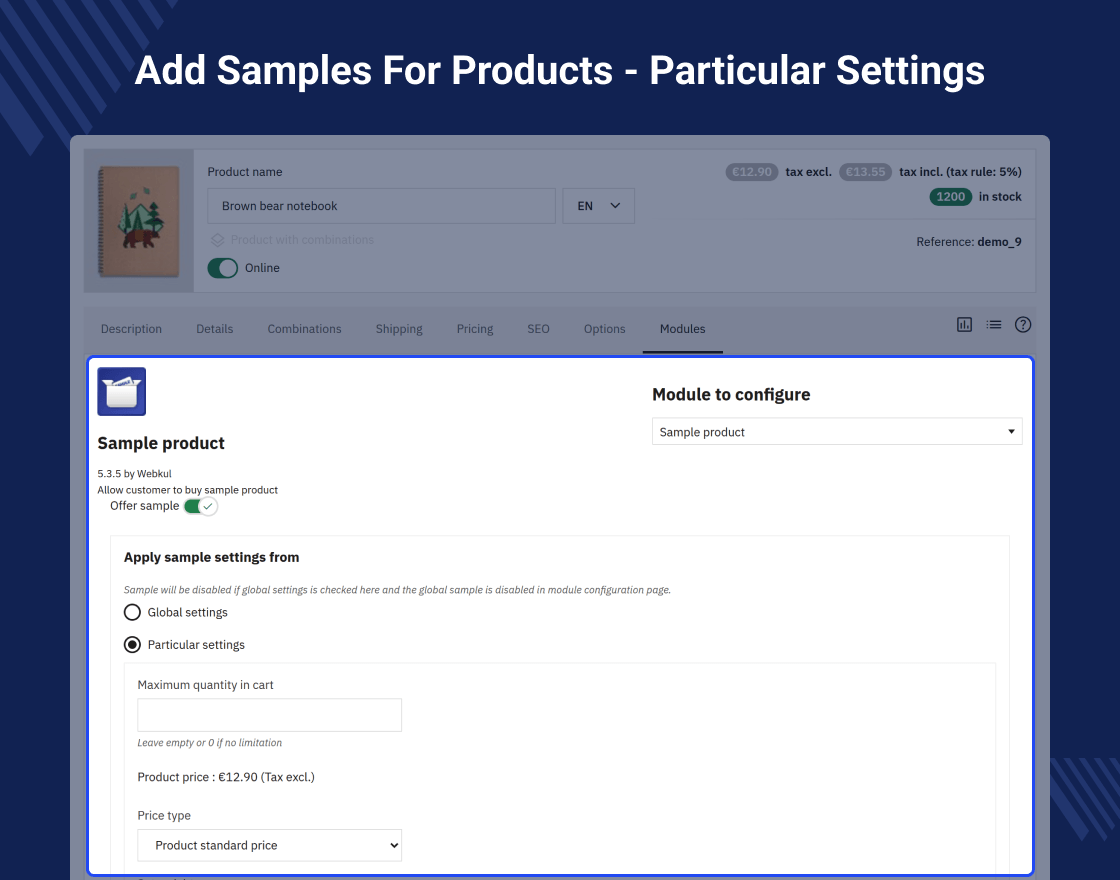
Task: Open the Module to configure dropdown
Action: click(x=837, y=431)
